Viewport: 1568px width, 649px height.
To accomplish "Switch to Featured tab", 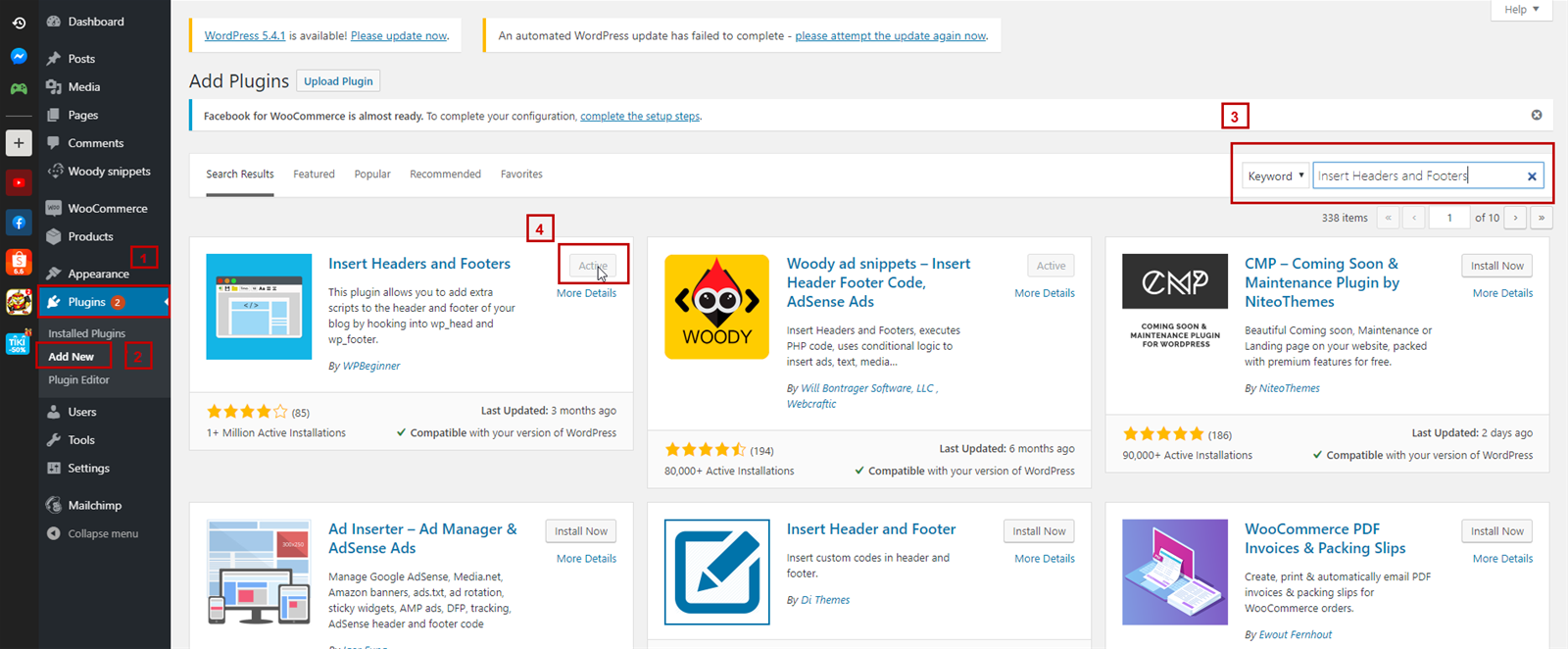I will [x=314, y=175].
